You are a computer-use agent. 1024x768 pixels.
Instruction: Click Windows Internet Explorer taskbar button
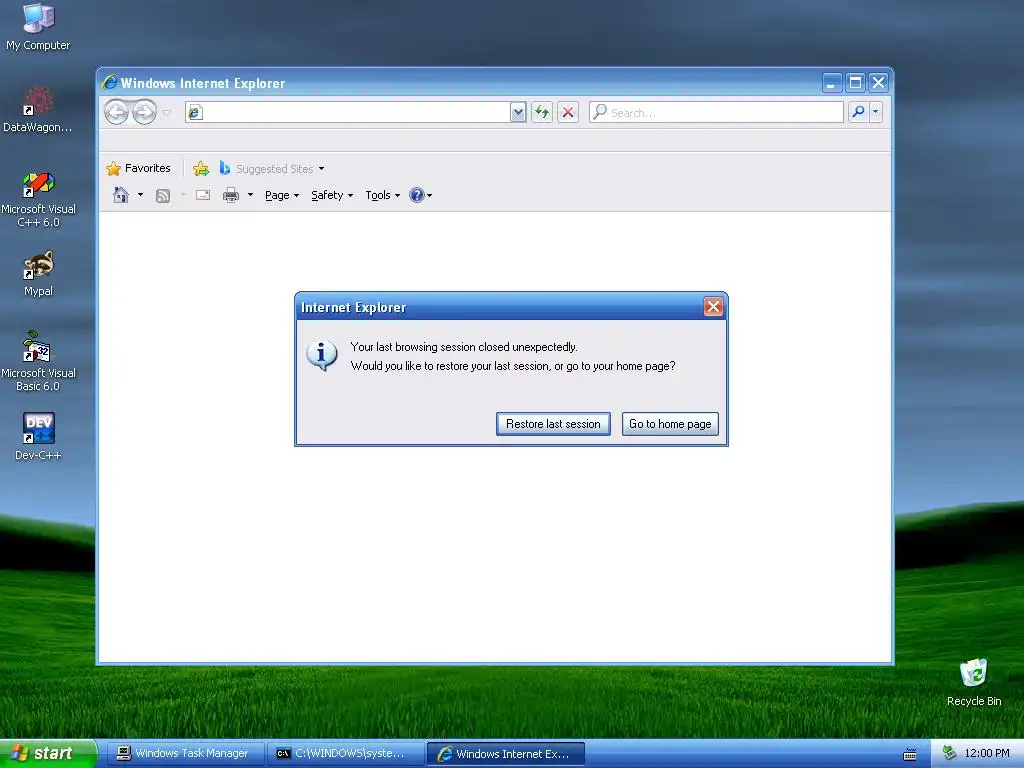coord(505,754)
